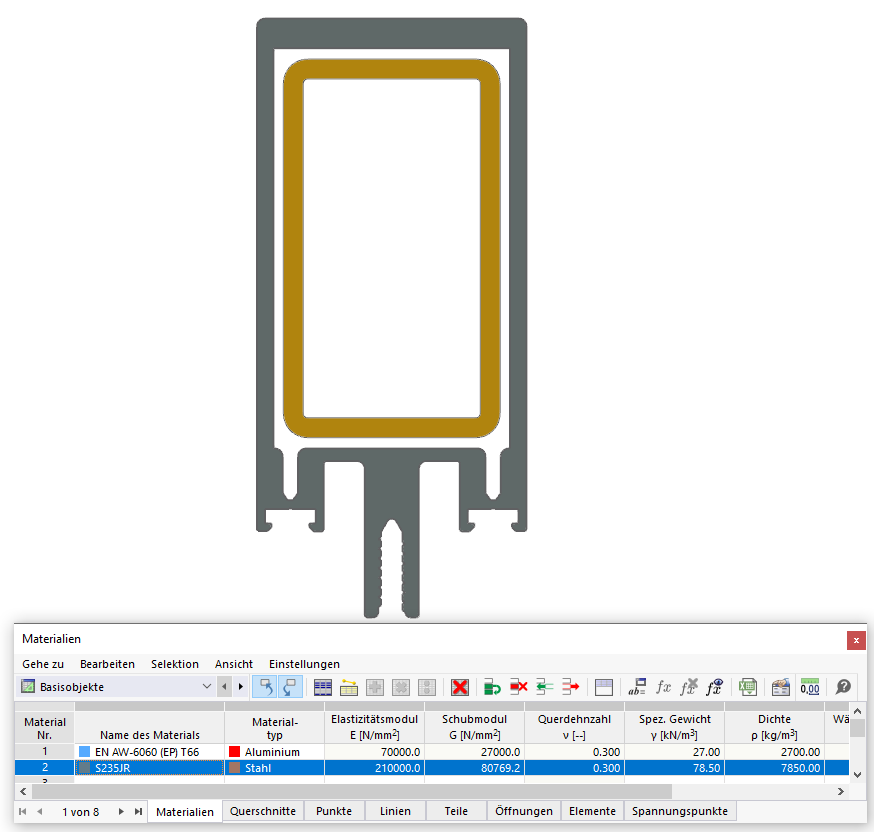The height and width of the screenshot is (832, 874).
Task: Click red color swatch of Aluminium type
Action: pyautogui.click(x=235, y=751)
